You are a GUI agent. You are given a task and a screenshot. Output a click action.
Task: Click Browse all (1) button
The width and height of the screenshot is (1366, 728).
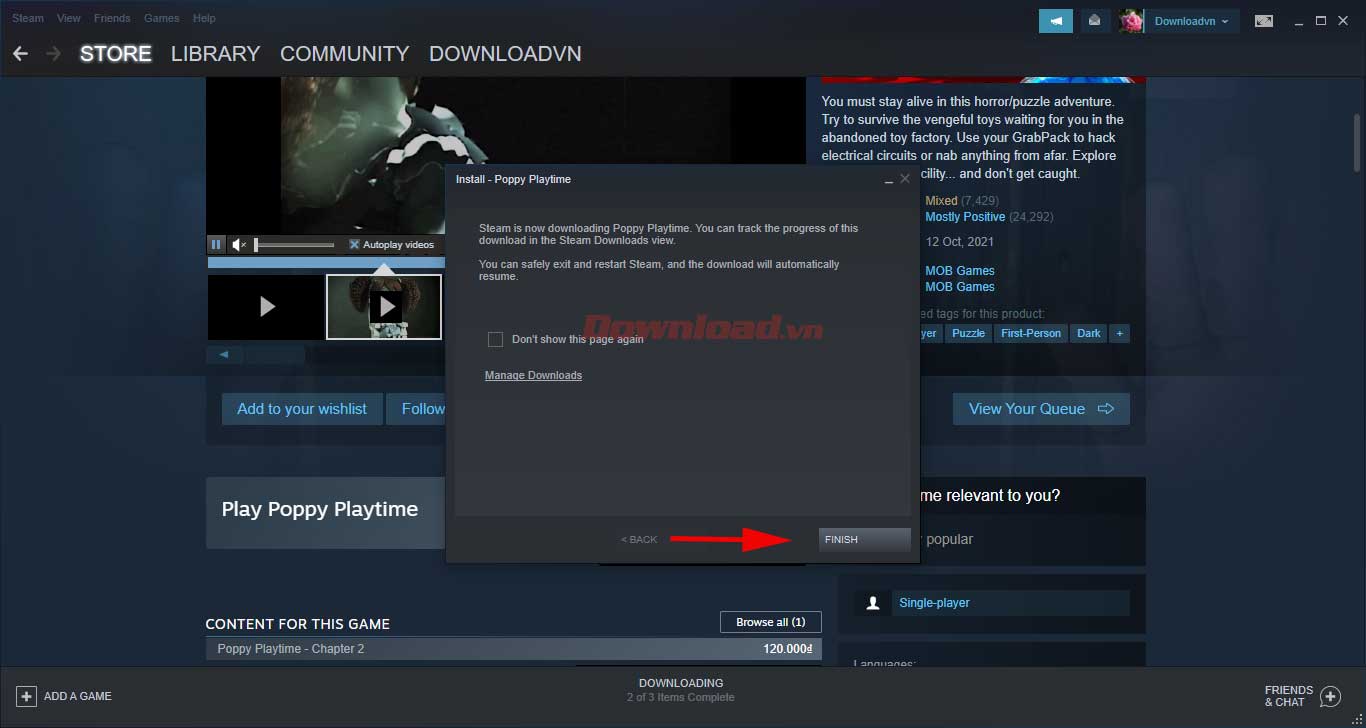pyautogui.click(x=771, y=622)
